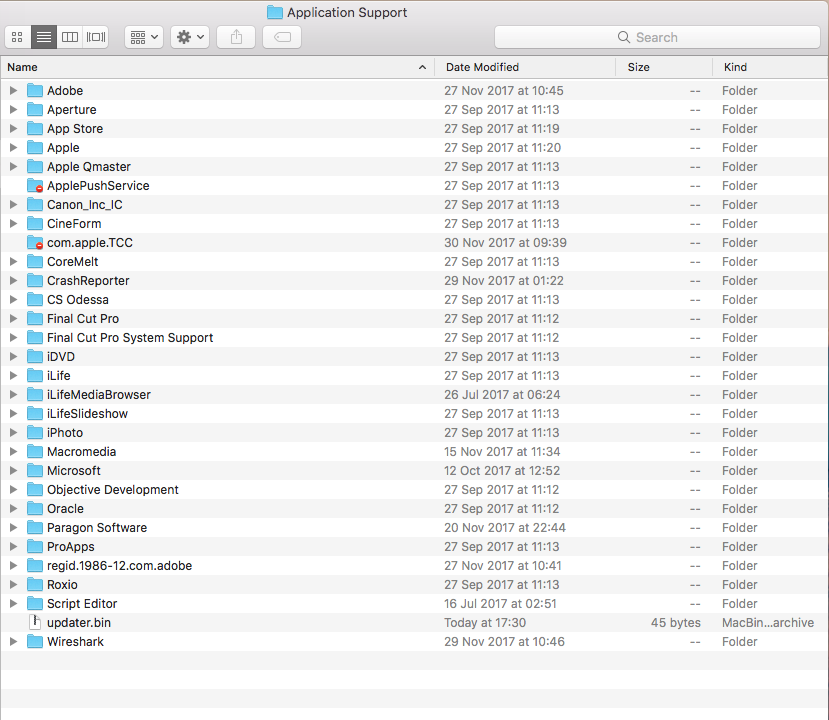
Task: Click the iLife folder icon
Action: (35, 376)
